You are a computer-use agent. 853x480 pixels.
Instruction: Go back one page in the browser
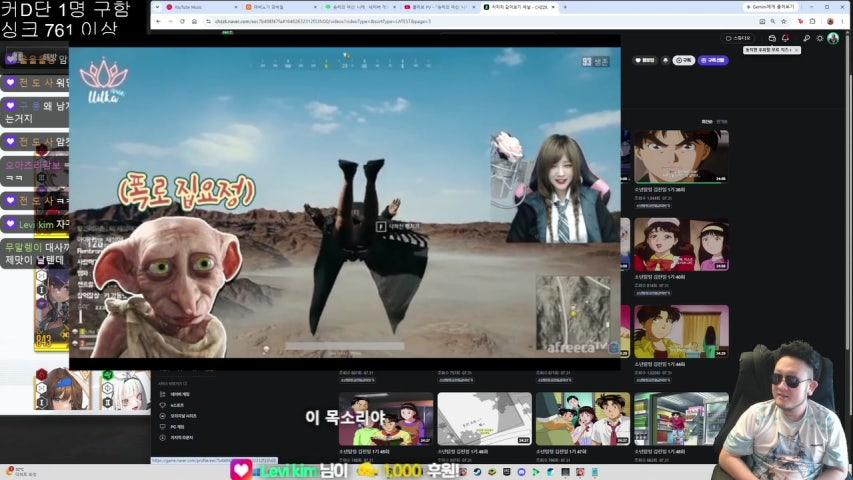point(158,21)
